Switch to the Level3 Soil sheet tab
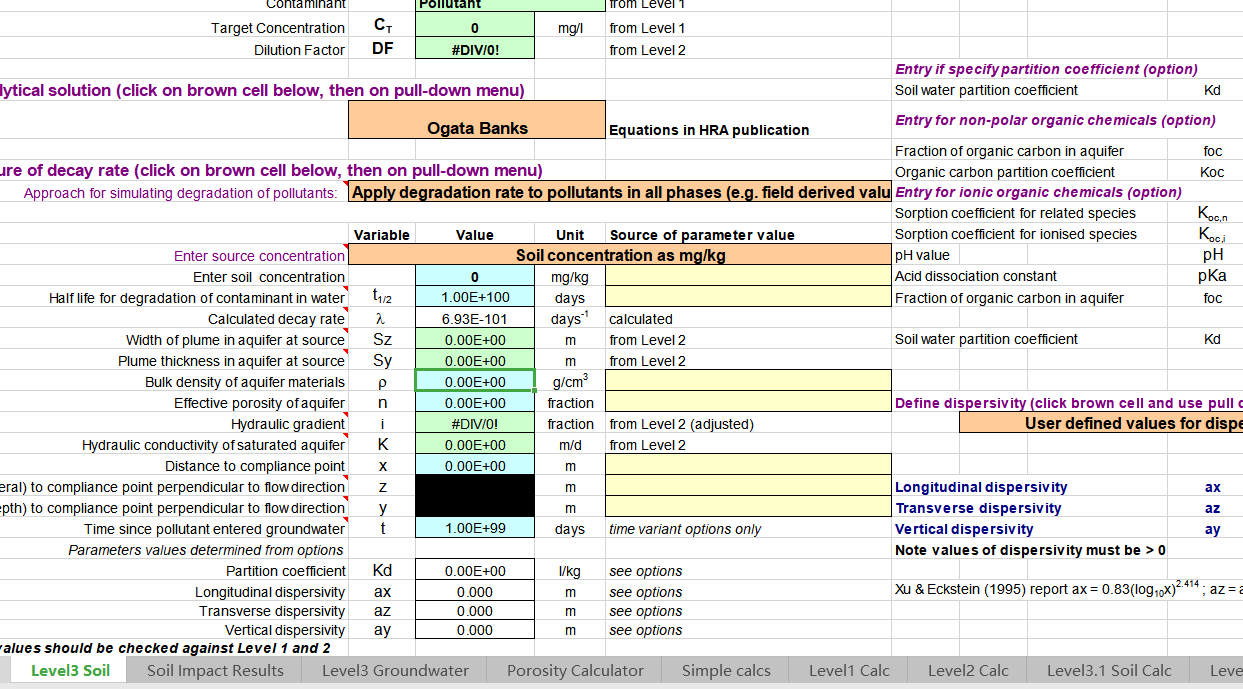 pyautogui.click(x=71, y=671)
